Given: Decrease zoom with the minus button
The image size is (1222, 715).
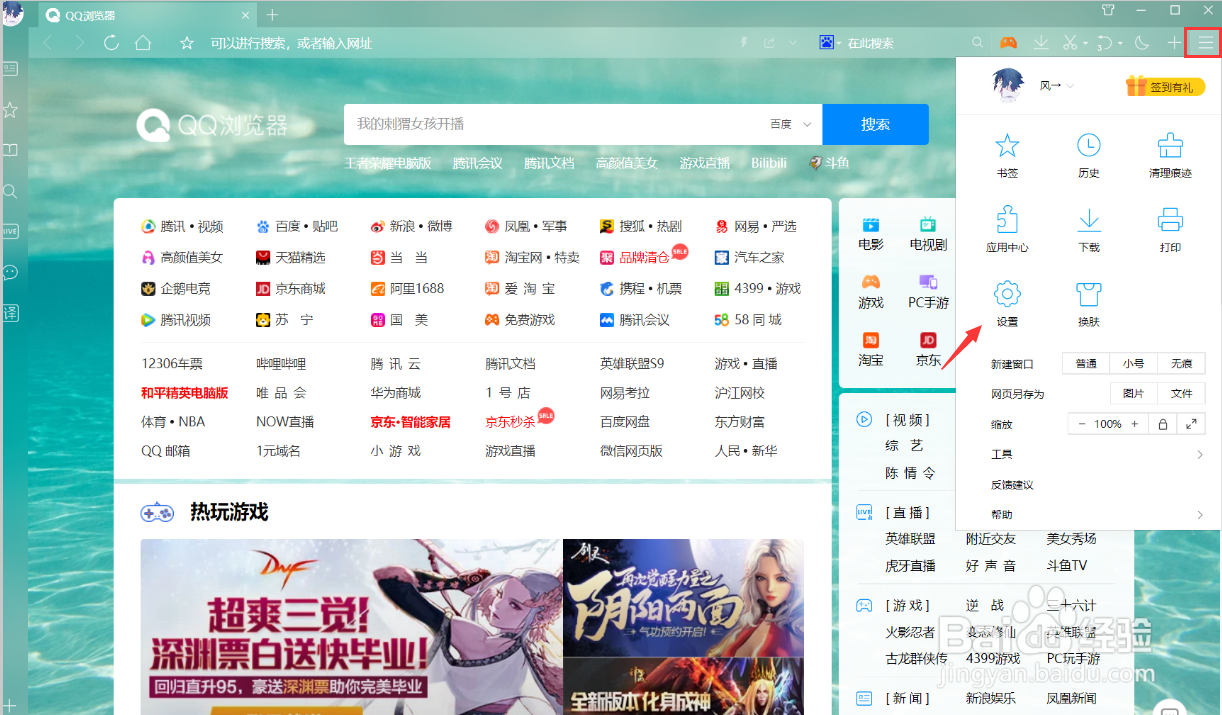Looking at the screenshot, I should coord(1082,424).
